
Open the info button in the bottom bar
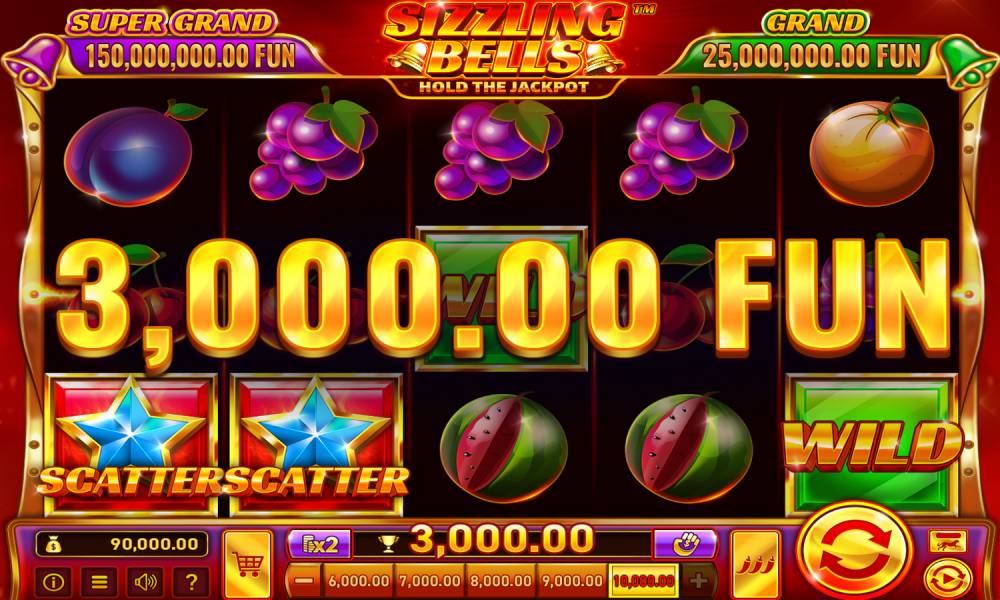coord(54,581)
